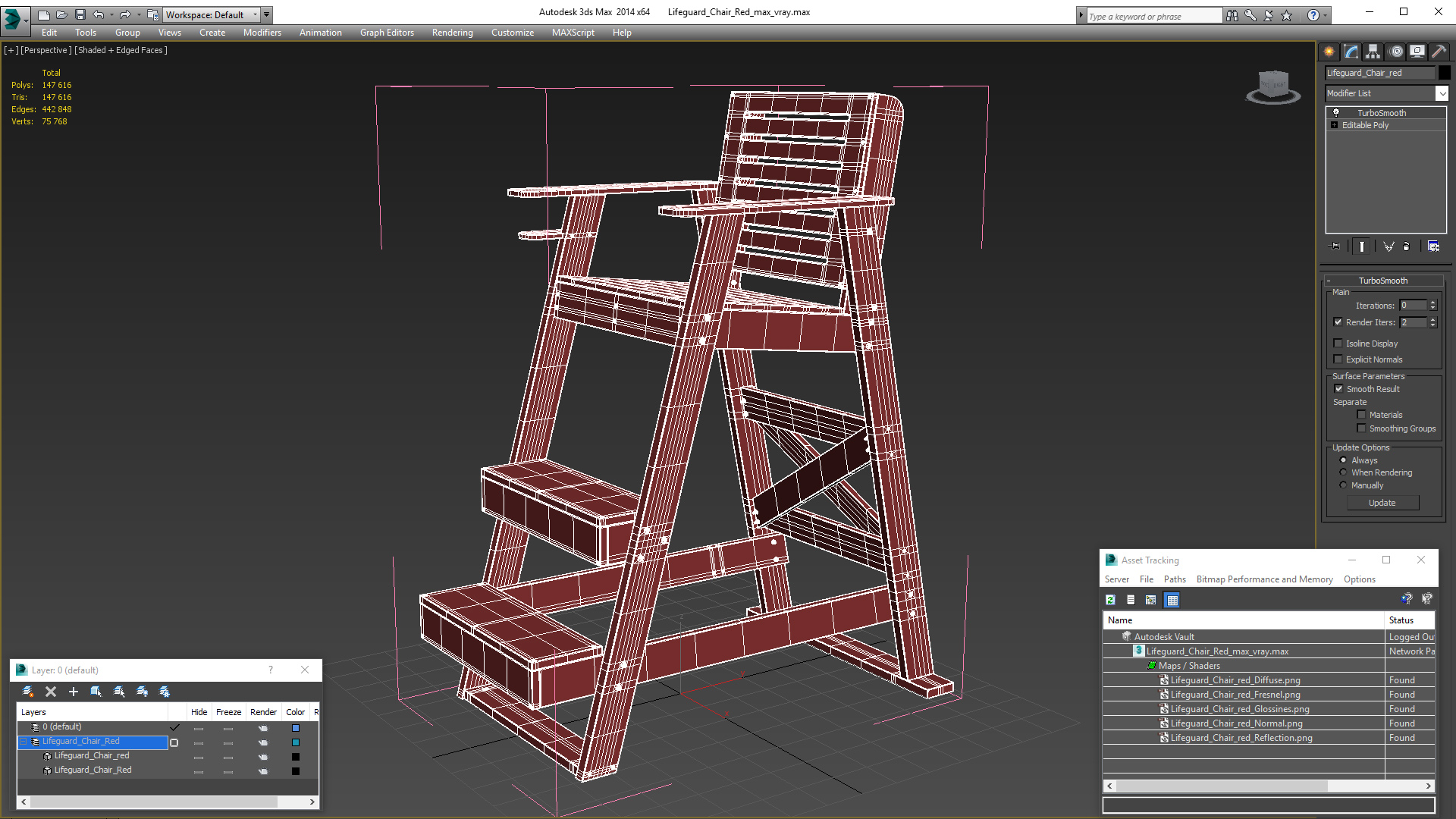The height and width of the screenshot is (819, 1456).
Task: Expand the Editable Poly stack entry
Action: click(x=1335, y=125)
